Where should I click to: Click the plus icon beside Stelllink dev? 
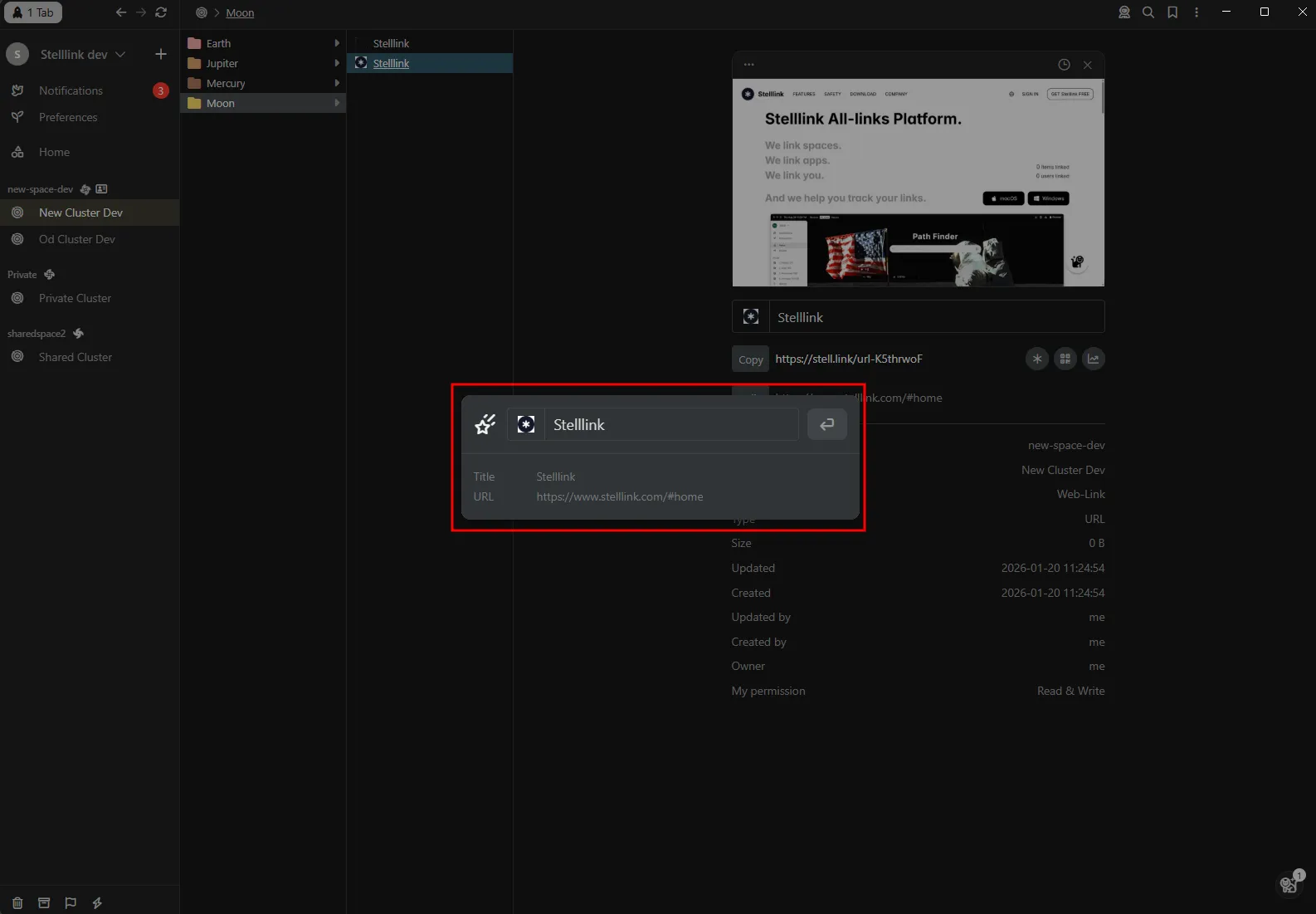point(161,54)
